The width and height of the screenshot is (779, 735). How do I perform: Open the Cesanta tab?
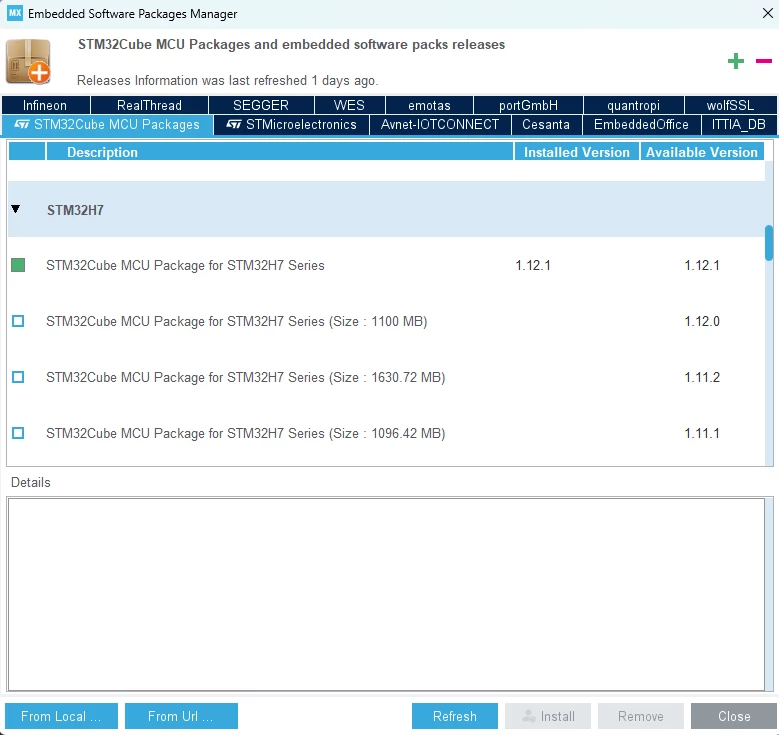[x=546, y=125]
